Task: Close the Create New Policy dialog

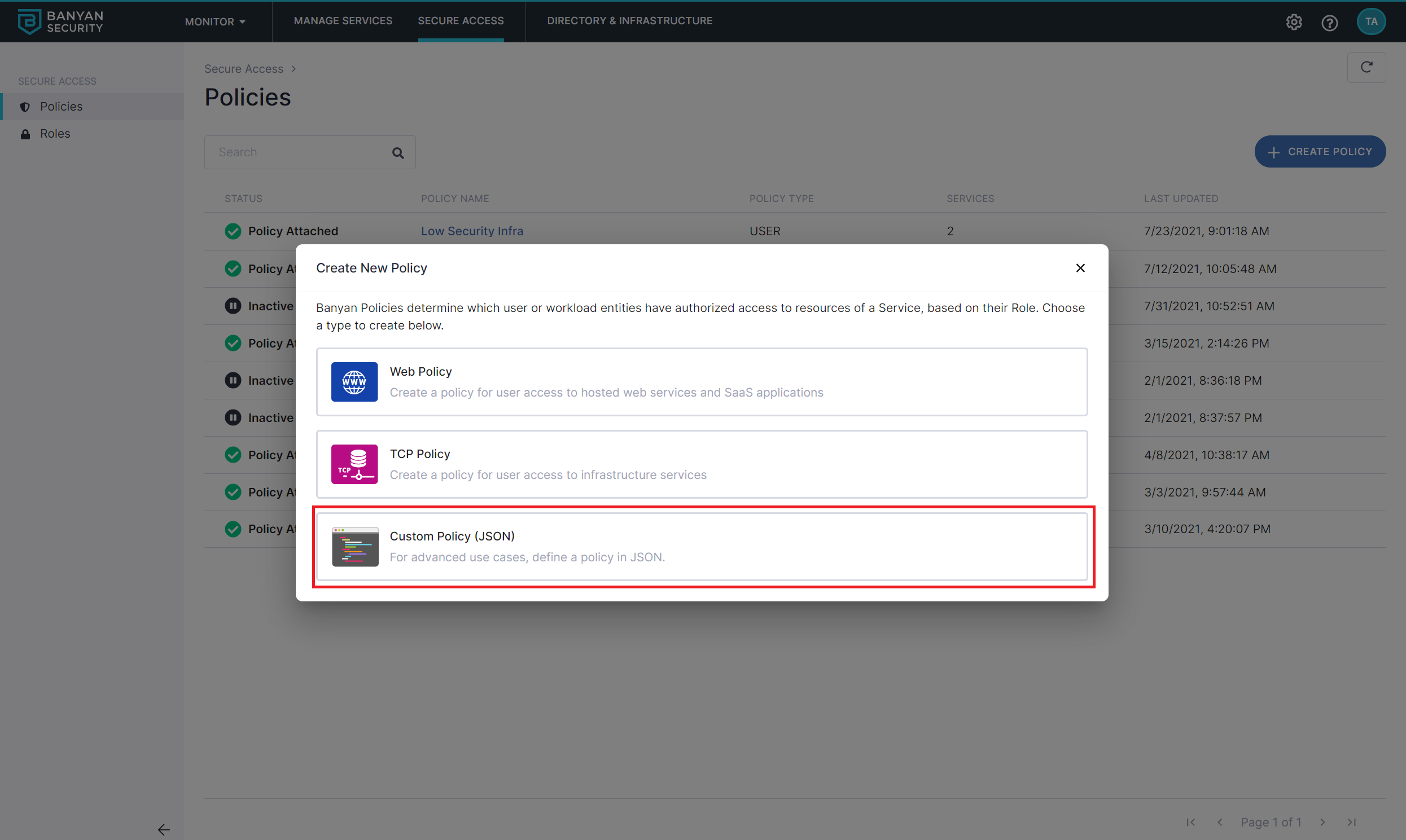Action: coord(1080,269)
